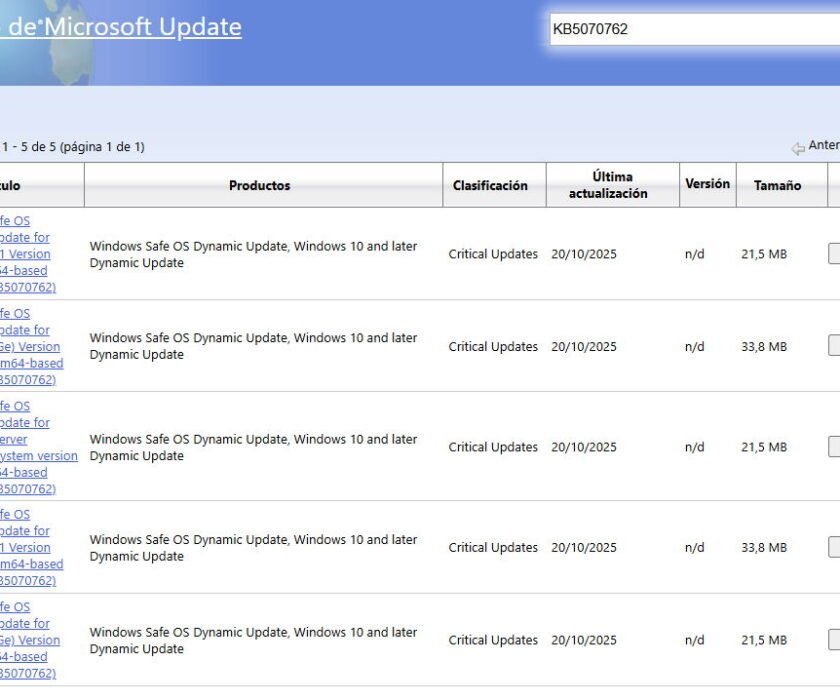This screenshot has width=840, height=700.
Task: Check the Server operating system update's checkbox
Action: (x=833, y=447)
